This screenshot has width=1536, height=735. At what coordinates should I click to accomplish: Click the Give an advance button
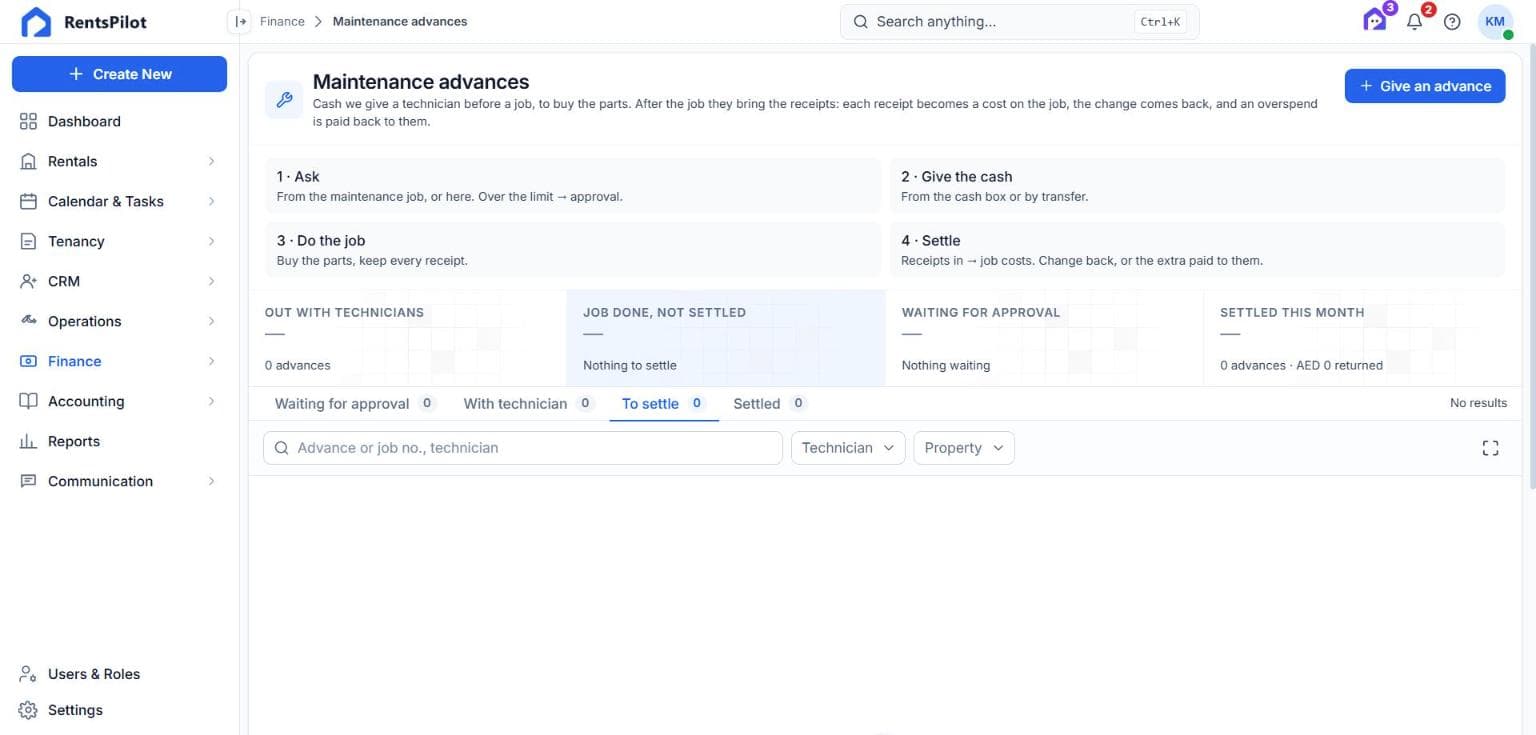[x=1425, y=86]
